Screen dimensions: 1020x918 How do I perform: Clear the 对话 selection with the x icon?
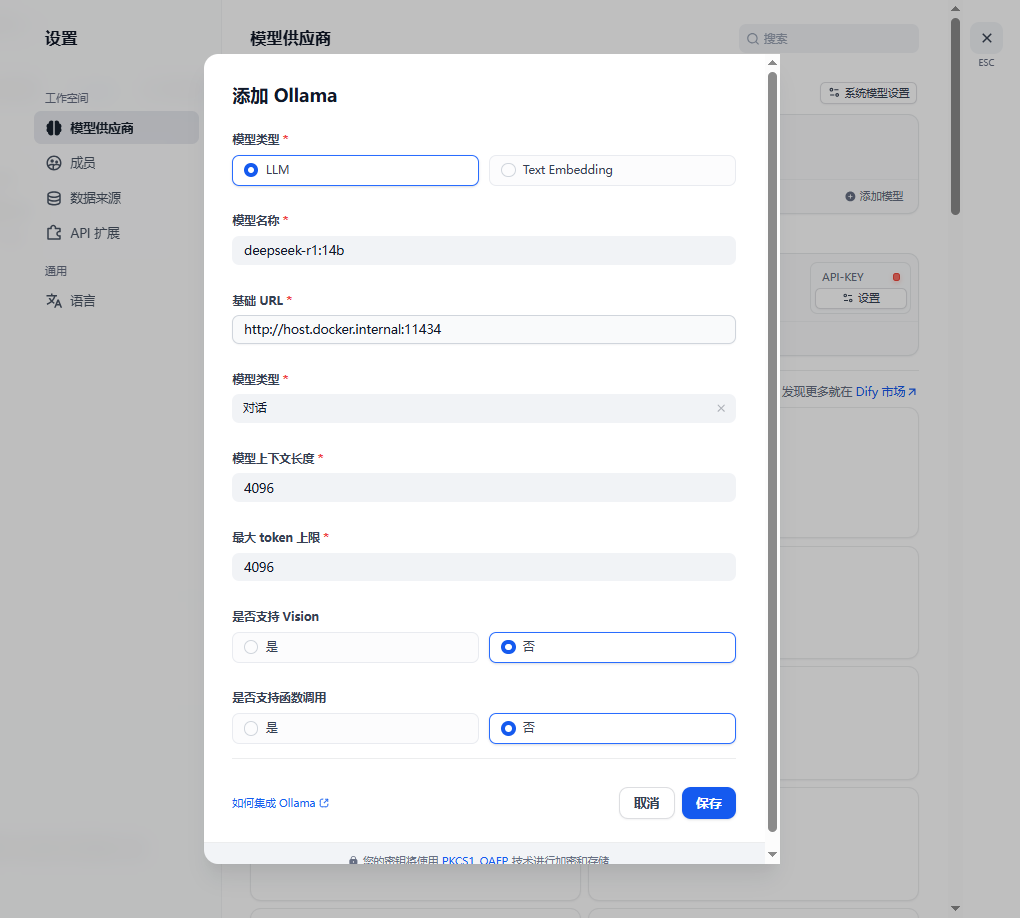point(721,409)
